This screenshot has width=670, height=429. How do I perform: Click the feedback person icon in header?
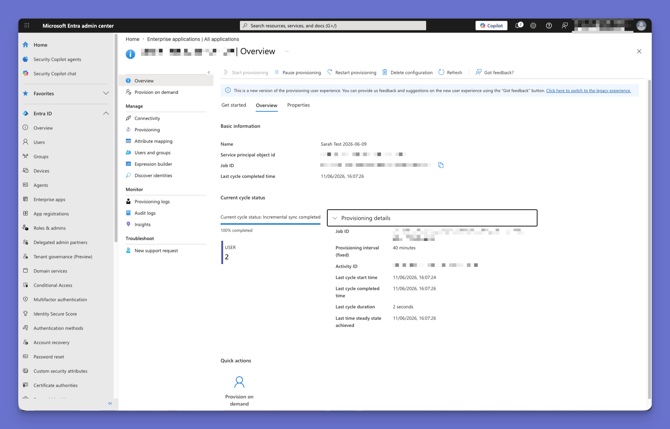pyautogui.click(x=564, y=26)
